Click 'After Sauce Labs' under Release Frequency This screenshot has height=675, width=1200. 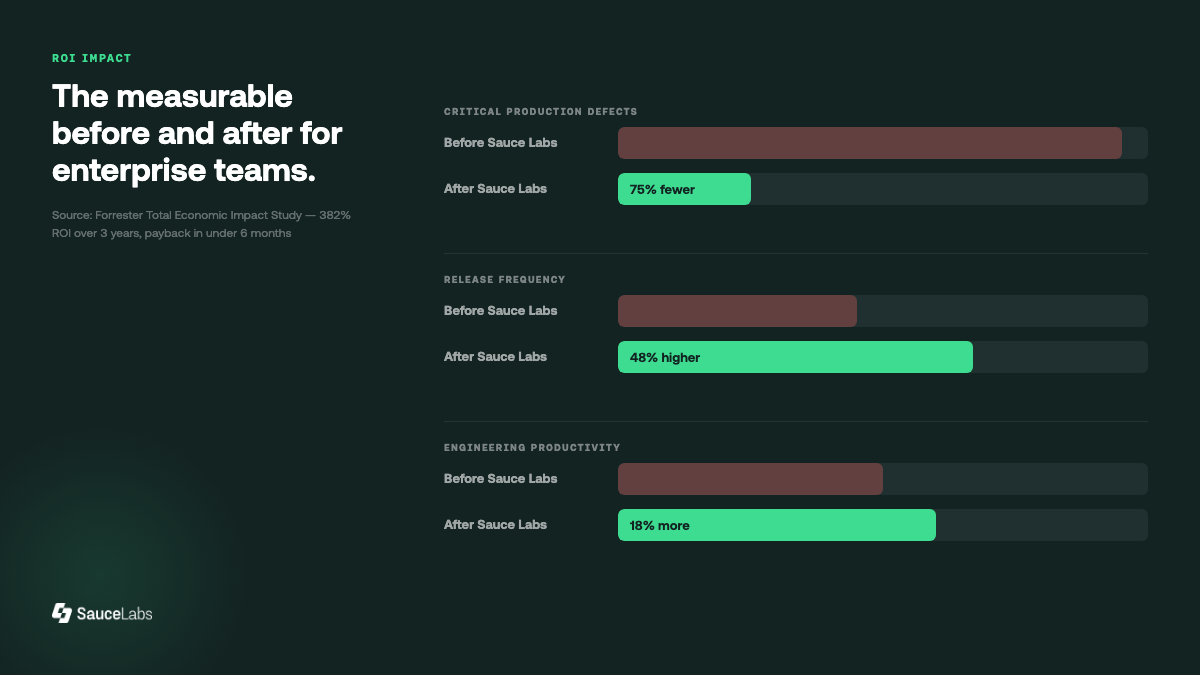tap(496, 357)
